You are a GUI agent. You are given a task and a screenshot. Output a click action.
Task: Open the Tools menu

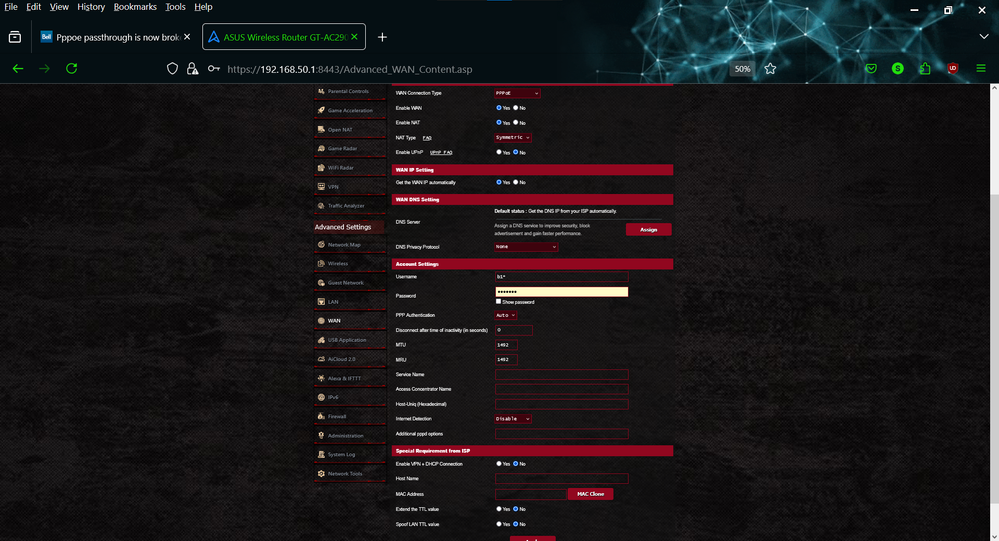tap(175, 7)
